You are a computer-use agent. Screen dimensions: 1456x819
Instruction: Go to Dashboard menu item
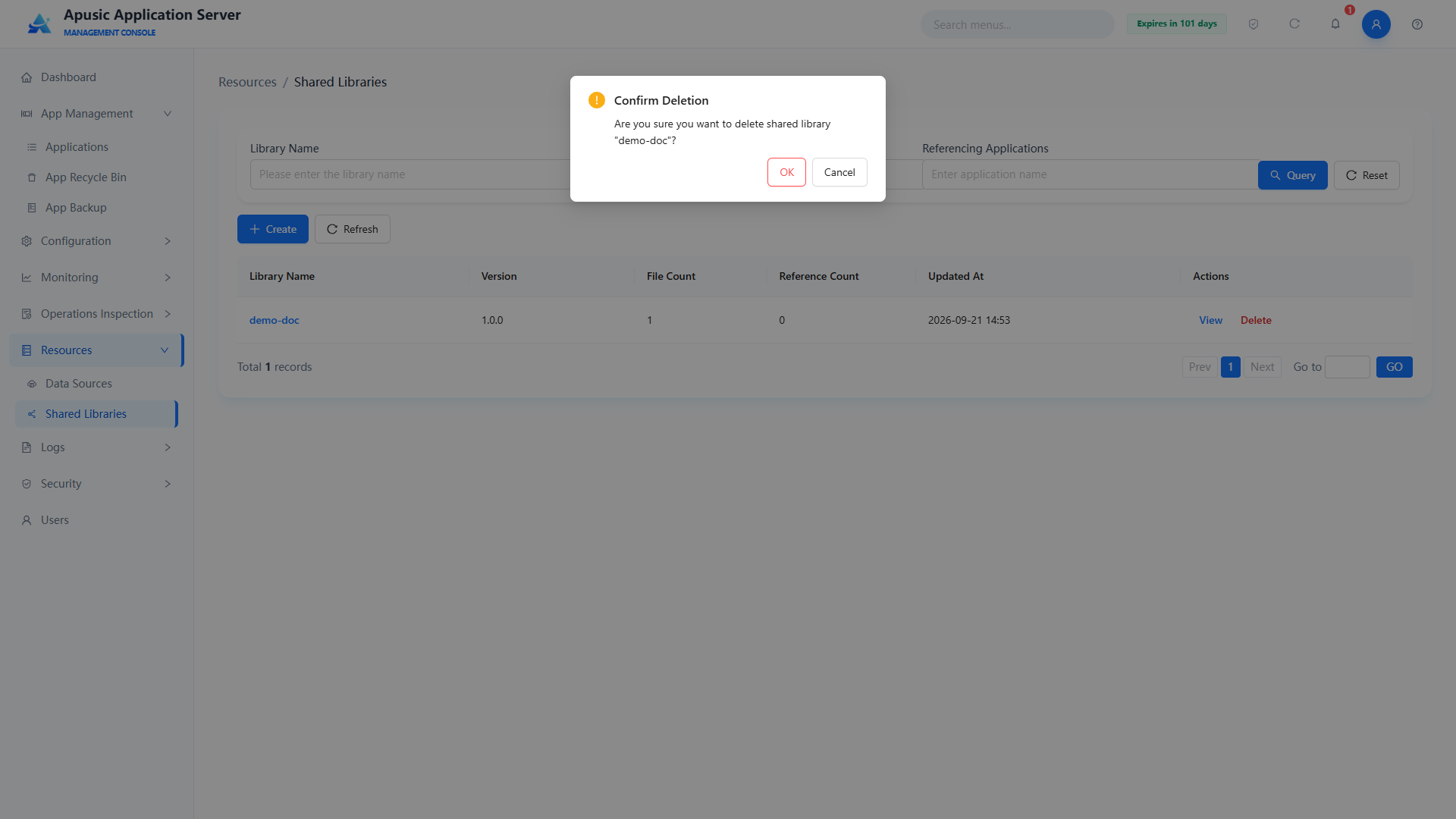[97, 77]
